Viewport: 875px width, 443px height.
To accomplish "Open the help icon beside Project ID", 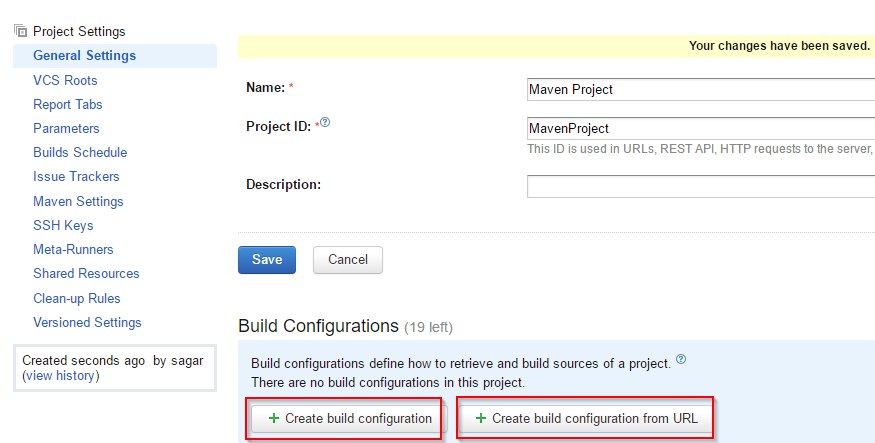I will [325, 122].
